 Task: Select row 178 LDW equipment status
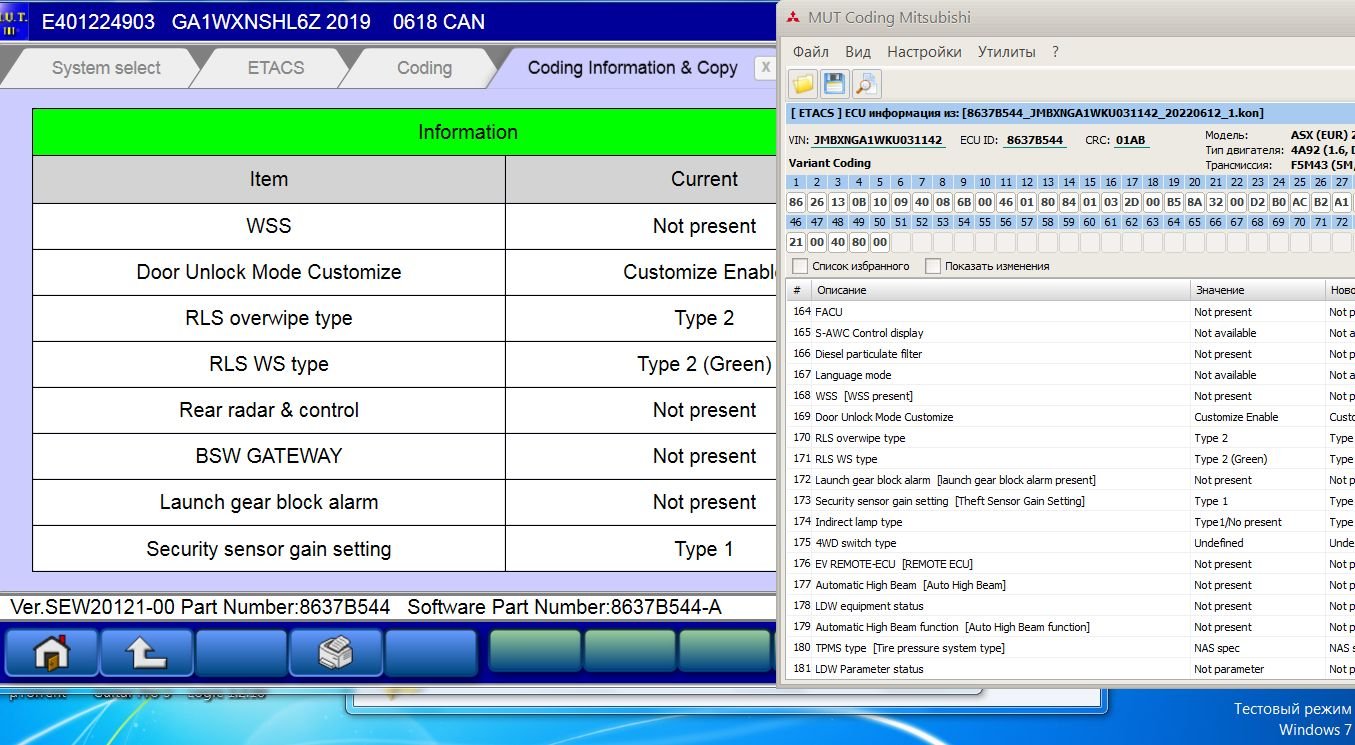click(1071, 606)
